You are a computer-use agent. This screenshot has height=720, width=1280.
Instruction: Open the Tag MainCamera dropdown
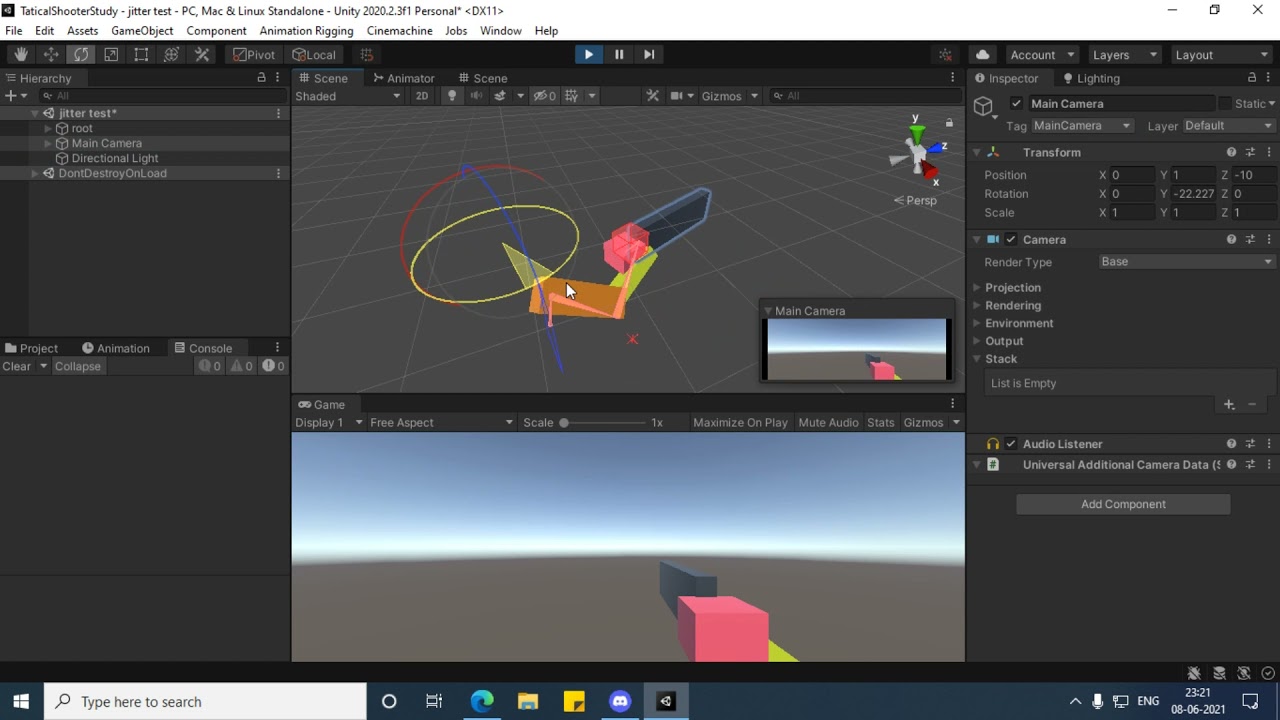[1082, 126]
